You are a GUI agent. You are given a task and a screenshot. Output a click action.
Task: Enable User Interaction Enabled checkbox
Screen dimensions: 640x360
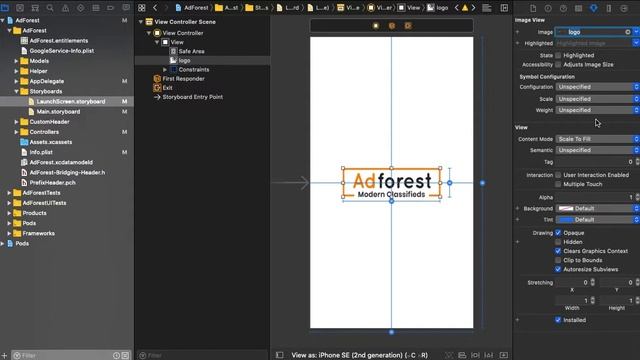point(558,175)
